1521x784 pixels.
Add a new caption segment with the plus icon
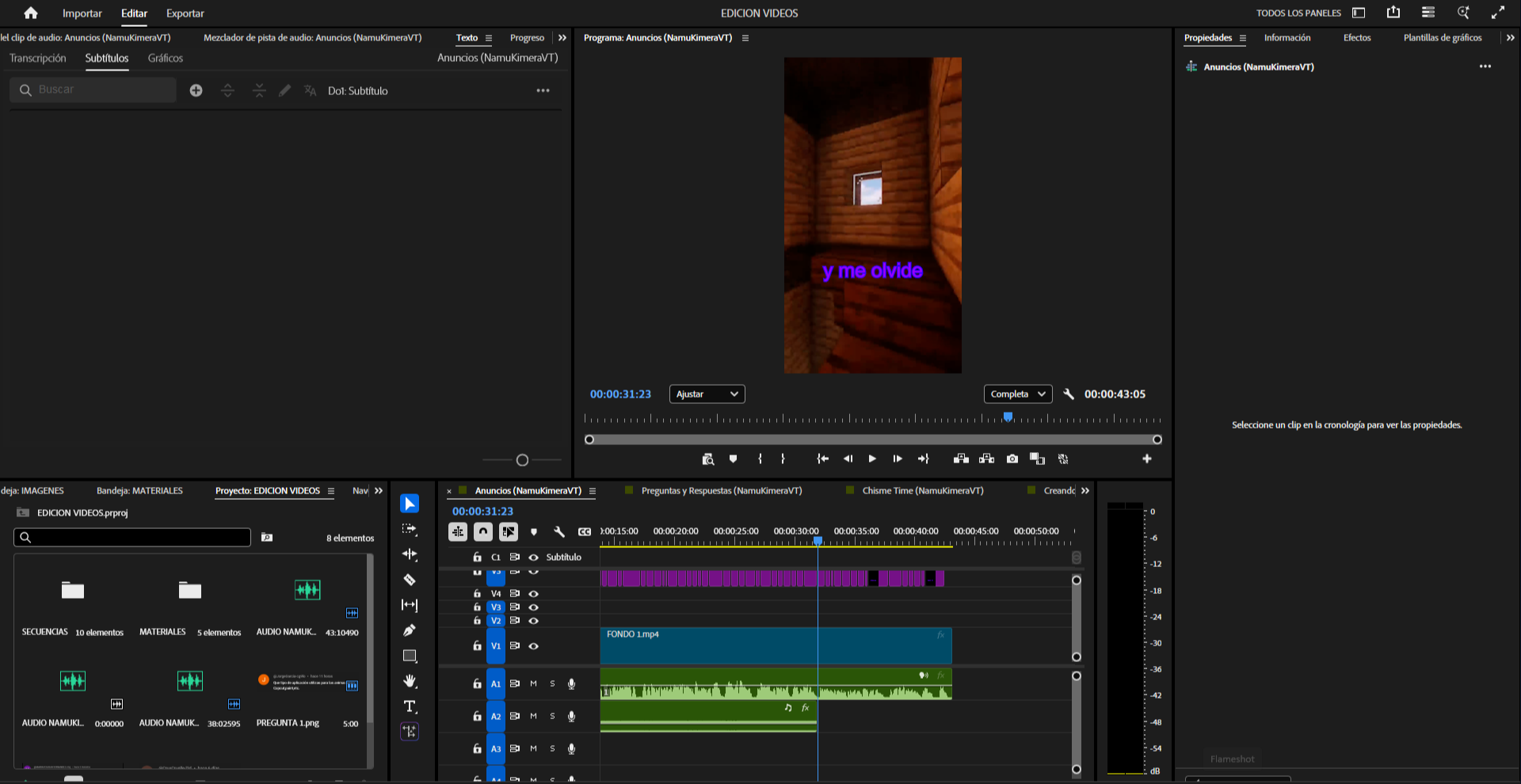click(196, 90)
